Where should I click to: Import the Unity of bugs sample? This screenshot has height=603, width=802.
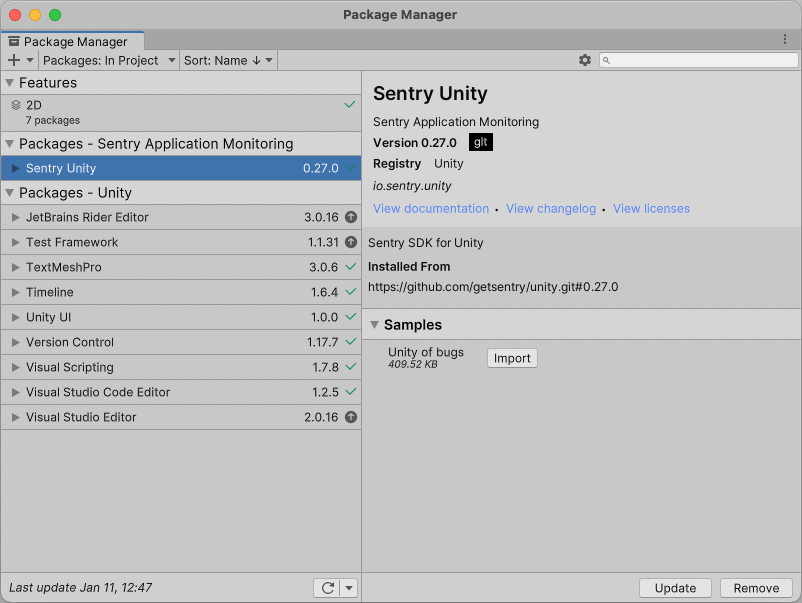(512, 359)
